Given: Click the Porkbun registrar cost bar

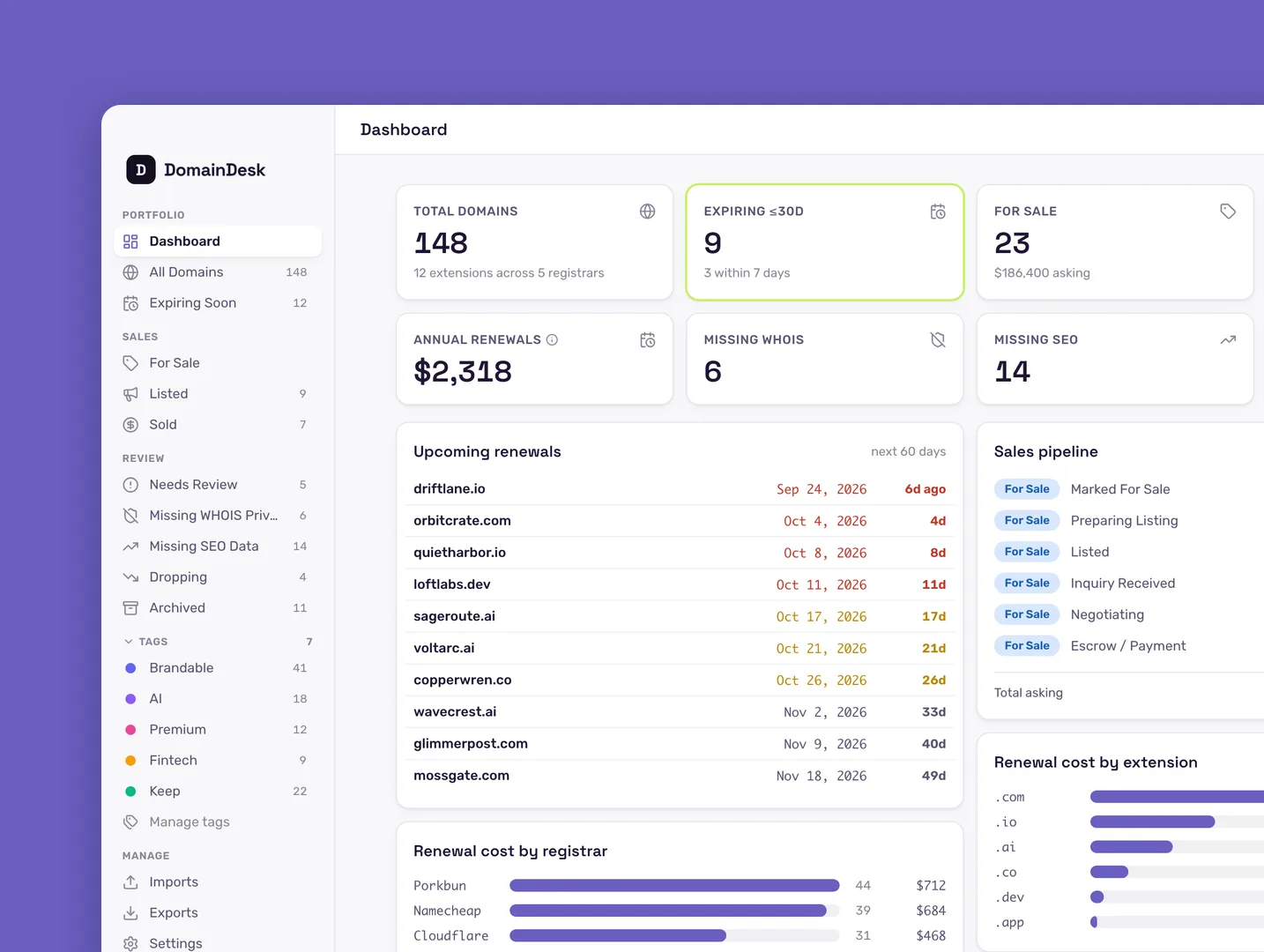Looking at the screenshot, I should coord(674,886).
